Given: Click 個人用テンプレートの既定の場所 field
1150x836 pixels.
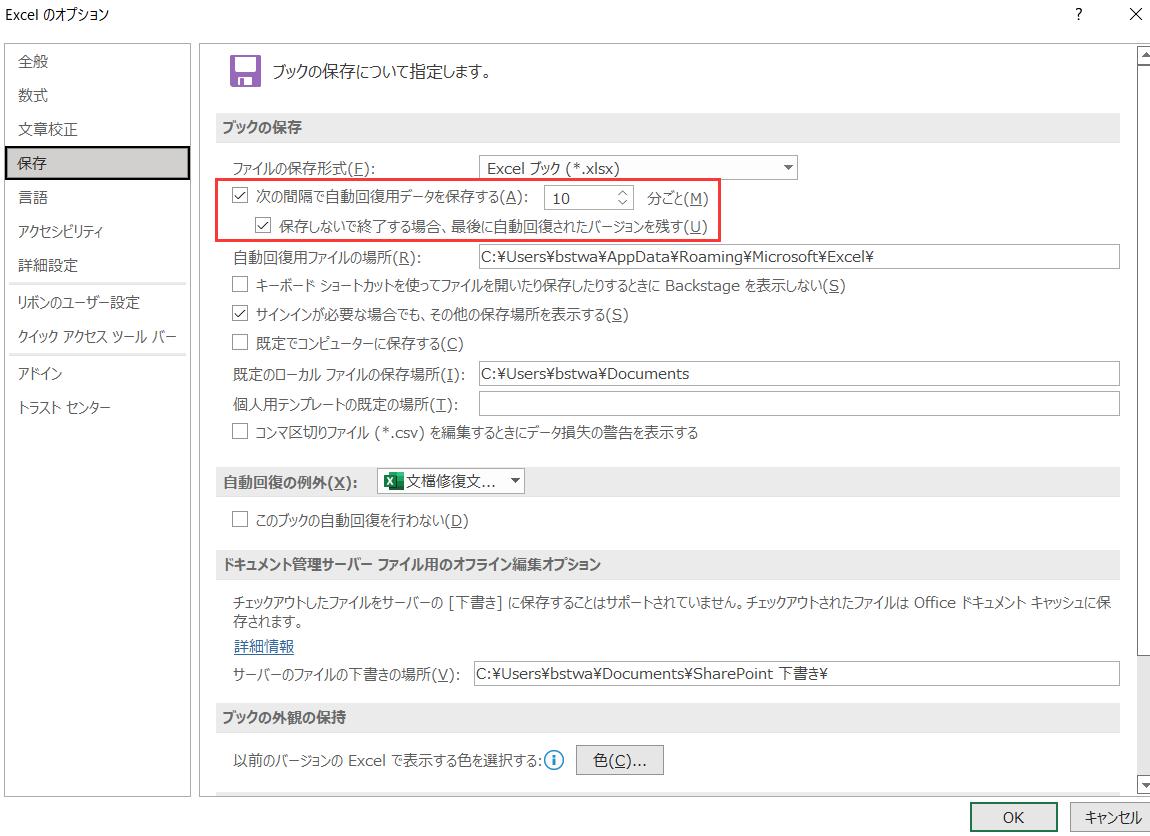Looking at the screenshot, I should [799, 403].
